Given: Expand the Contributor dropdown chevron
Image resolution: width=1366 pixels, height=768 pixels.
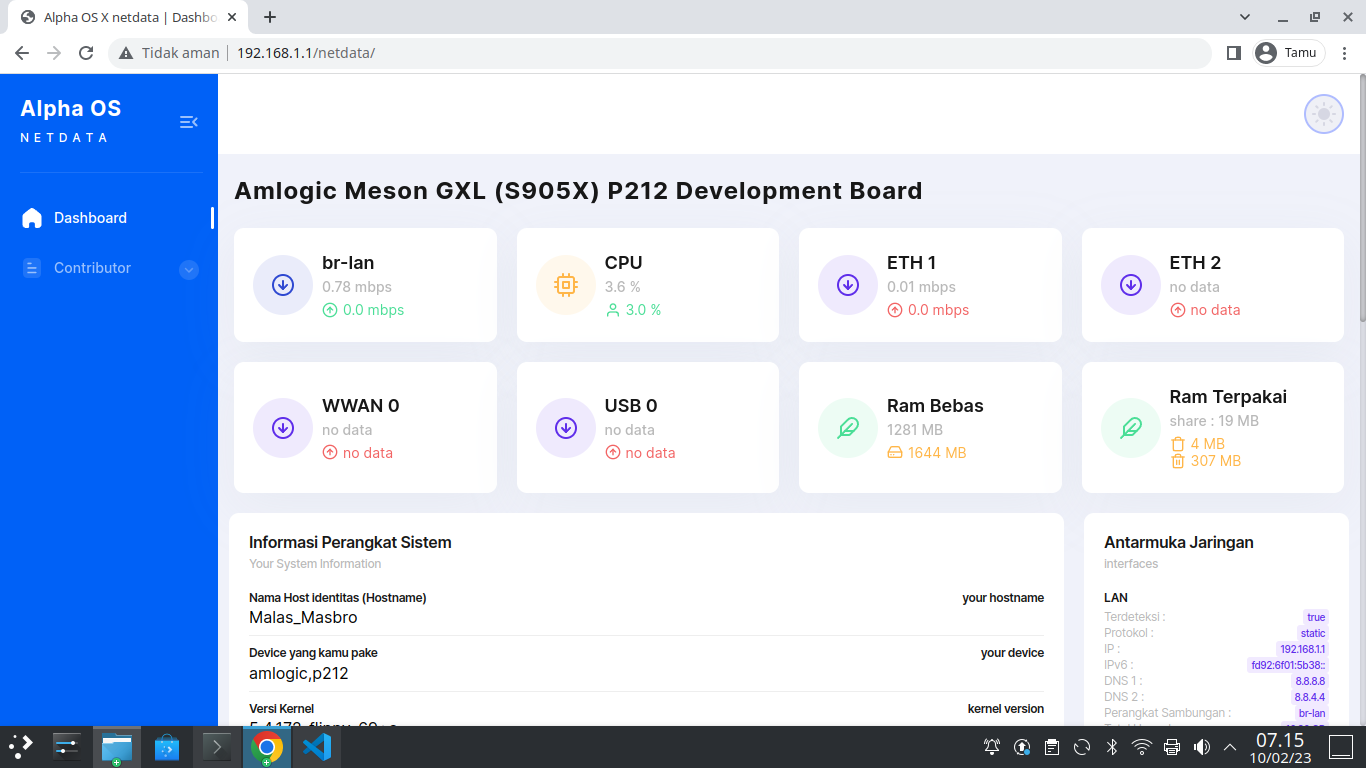Looking at the screenshot, I should click(x=189, y=269).
